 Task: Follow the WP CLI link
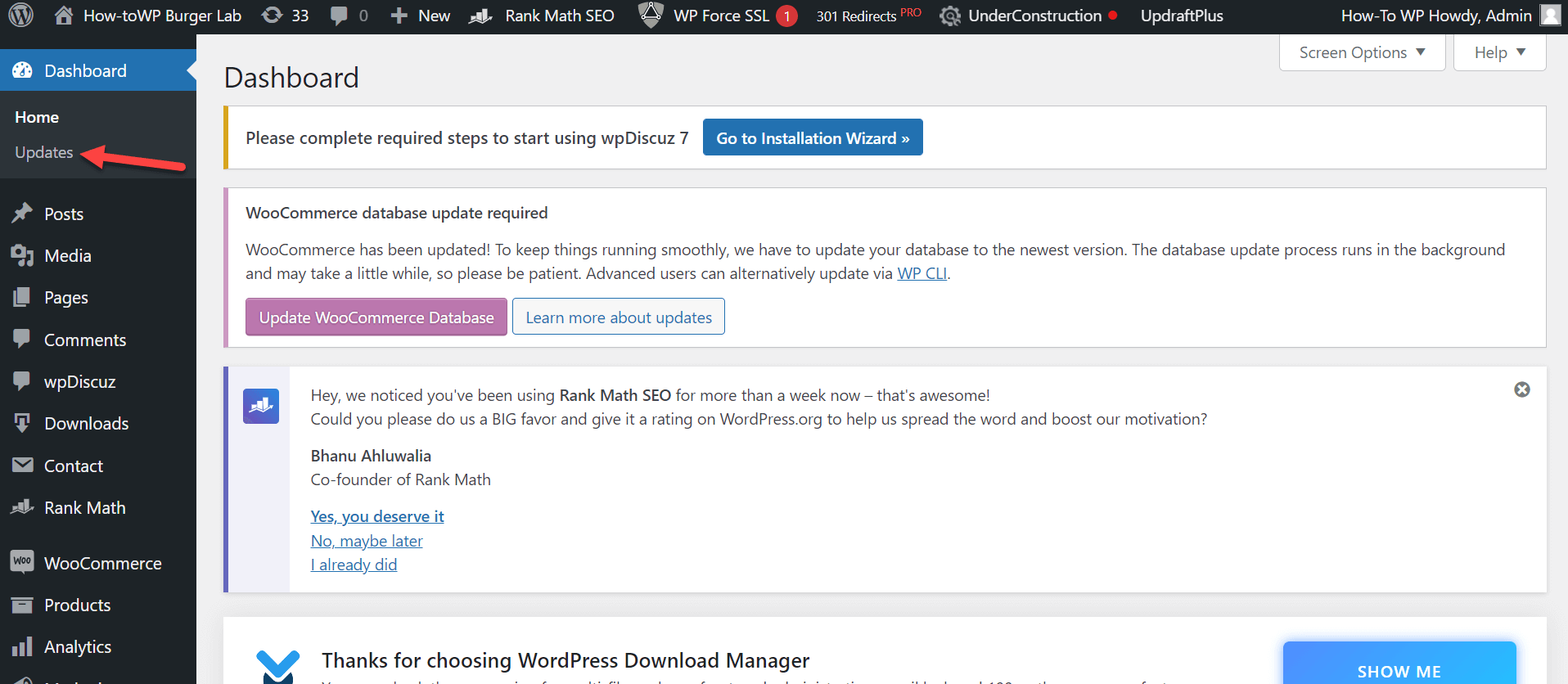(x=921, y=274)
